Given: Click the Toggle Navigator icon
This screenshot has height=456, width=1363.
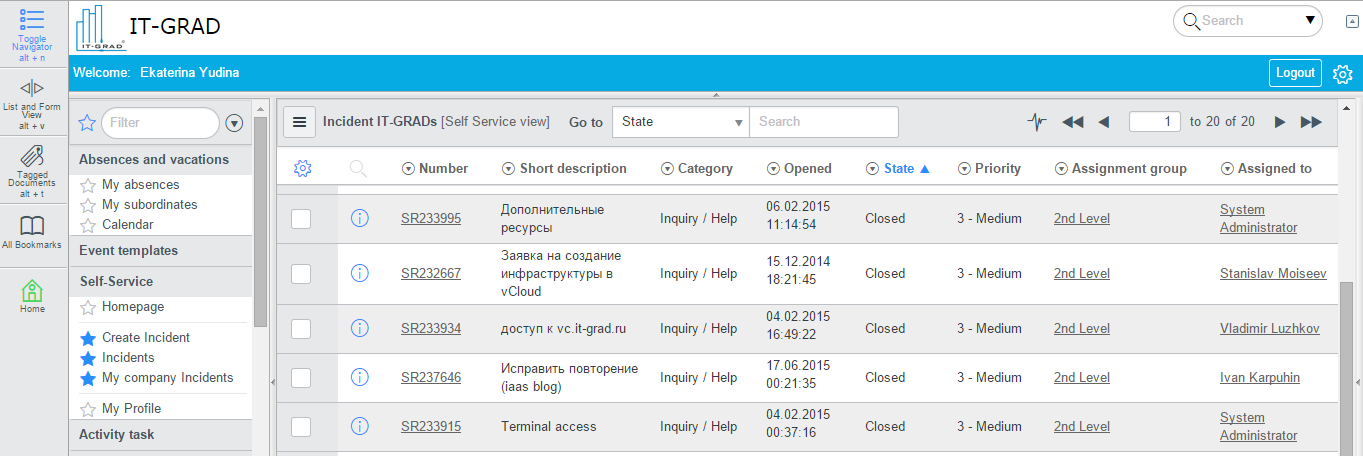Looking at the screenshot, I should [x=32, y=20].
